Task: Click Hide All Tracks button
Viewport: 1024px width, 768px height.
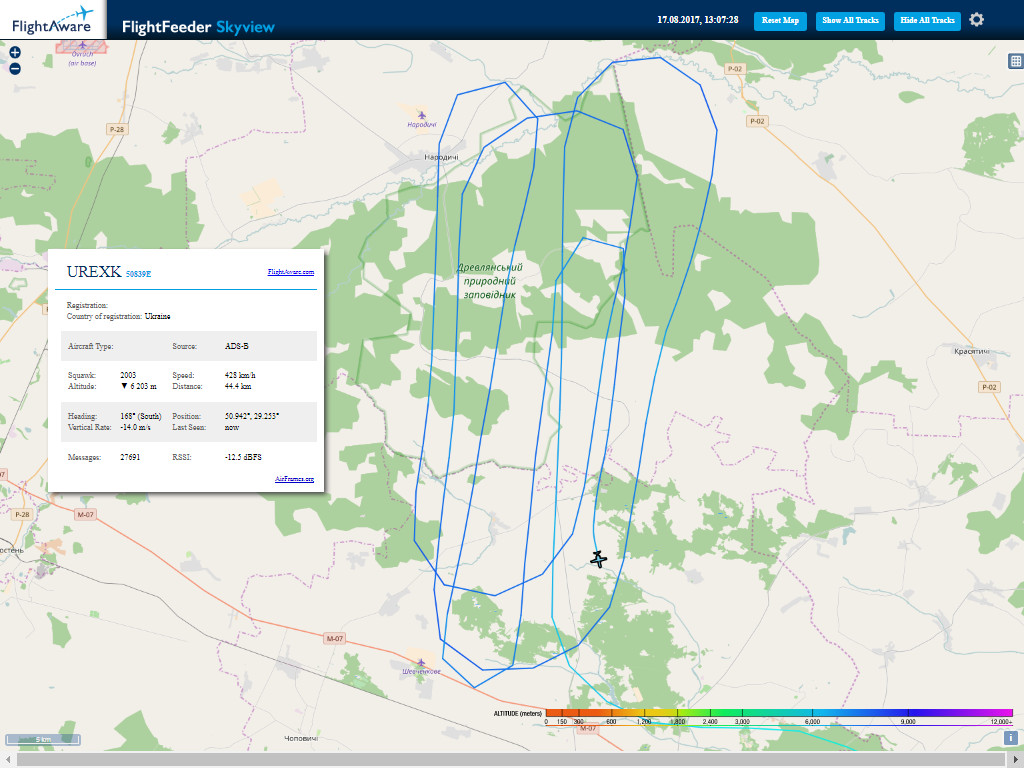Action: 927,20
